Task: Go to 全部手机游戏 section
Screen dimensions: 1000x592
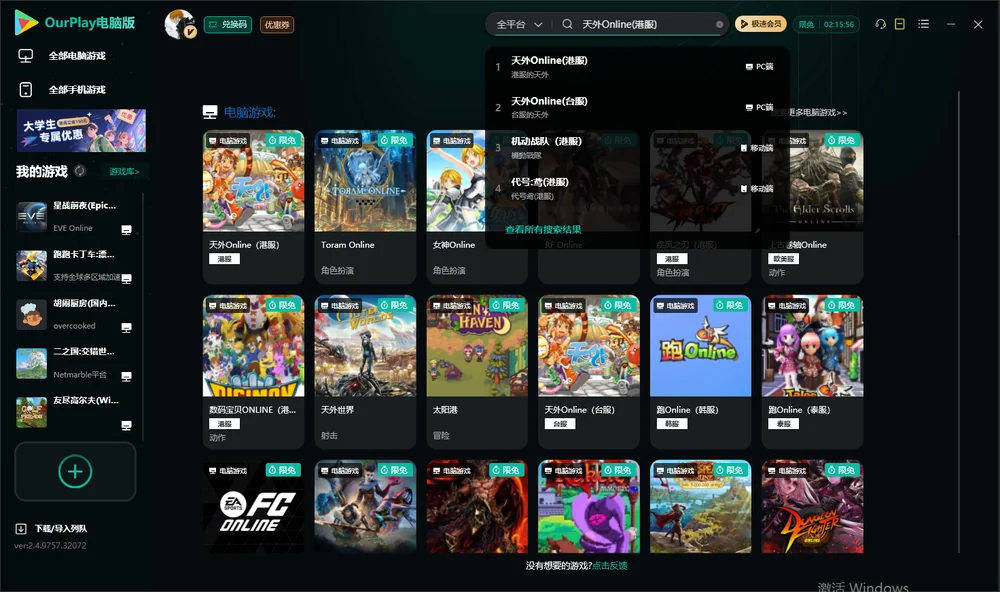Action: pyautogui.click(x=62, y=90)
